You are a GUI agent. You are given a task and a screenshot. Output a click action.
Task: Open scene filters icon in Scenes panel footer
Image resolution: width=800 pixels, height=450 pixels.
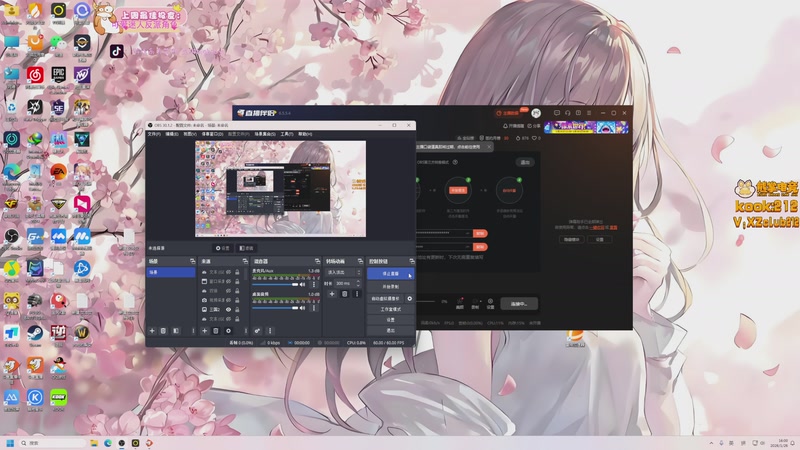(x=176, y=331)
